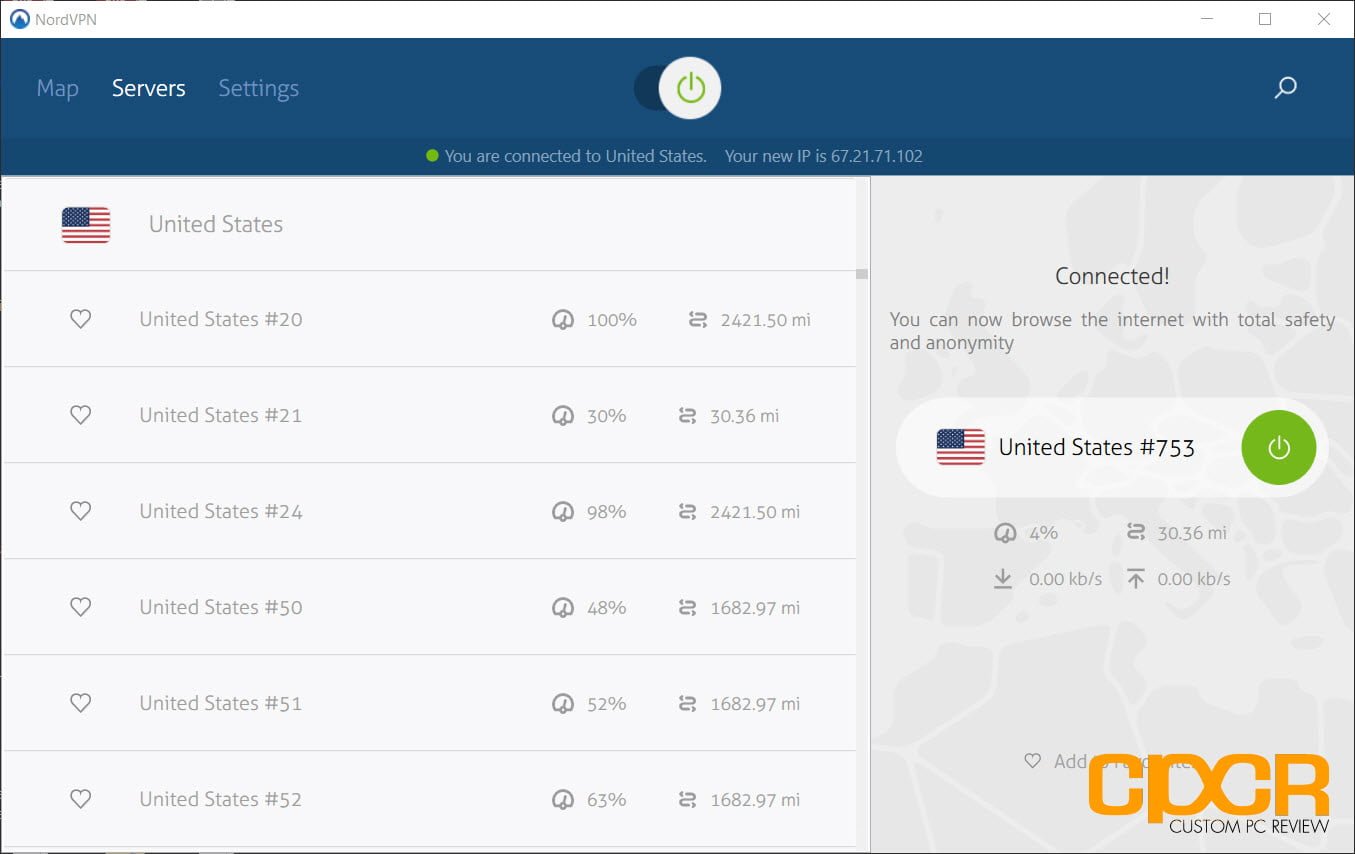This screenshot has height=854, width=1355.
Task: Open the Servers tab
Action: [148, 88]
